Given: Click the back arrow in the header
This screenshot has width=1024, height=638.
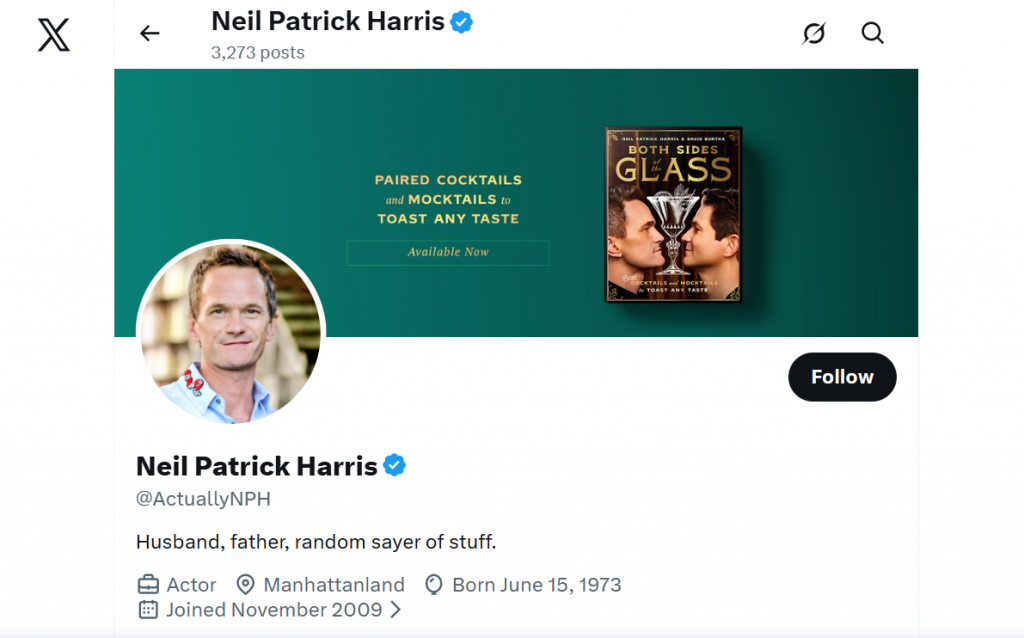Looking at the screenshot, I should pyautogui.click(x=149, y=33).
